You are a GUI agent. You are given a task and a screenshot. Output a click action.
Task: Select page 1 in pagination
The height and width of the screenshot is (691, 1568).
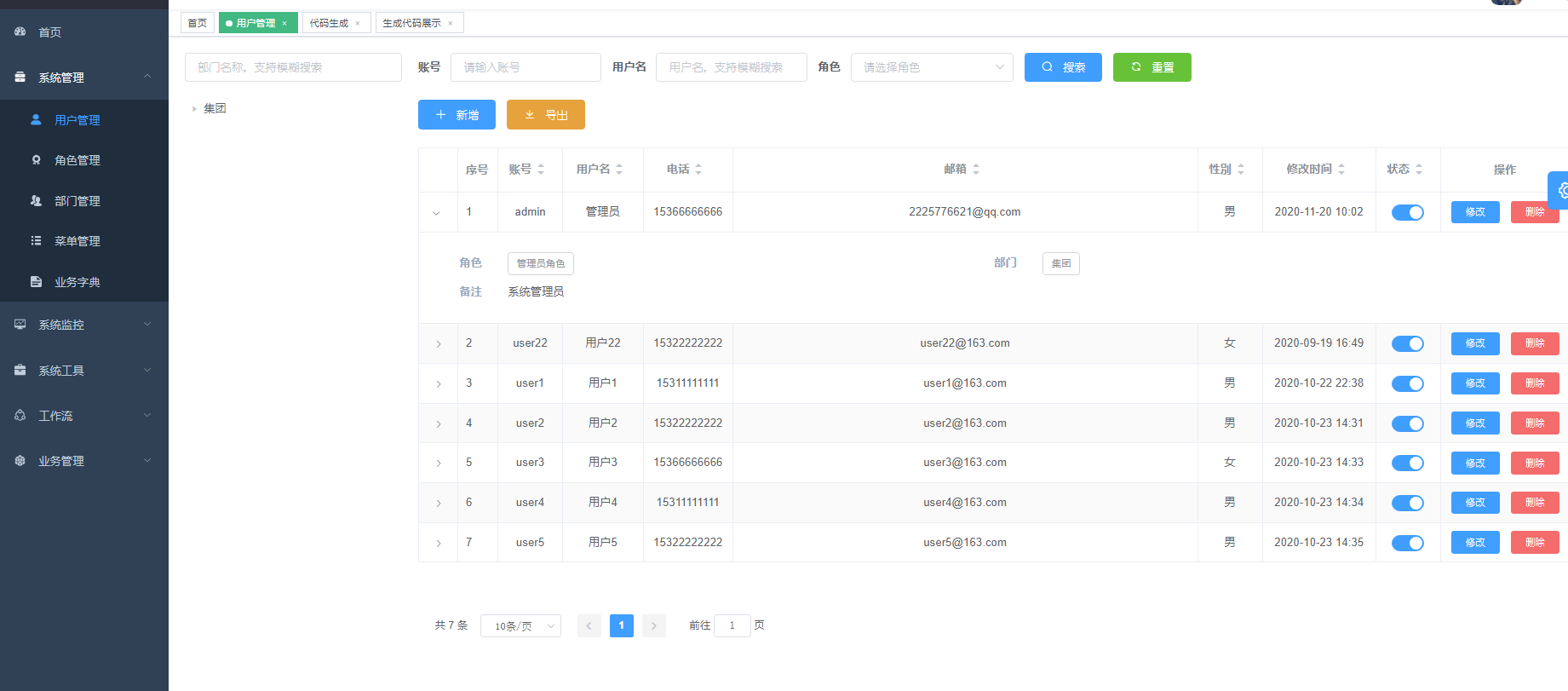pos(622,625)
